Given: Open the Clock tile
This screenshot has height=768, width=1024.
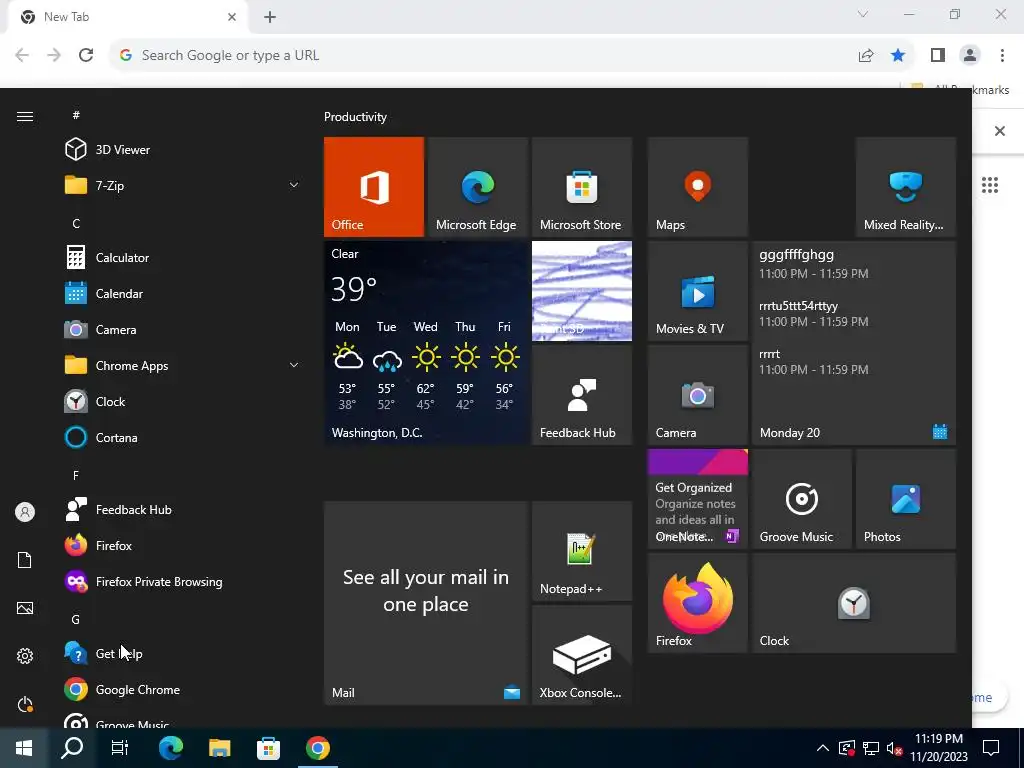Looking at the screenshot, I should pos(854,603).
